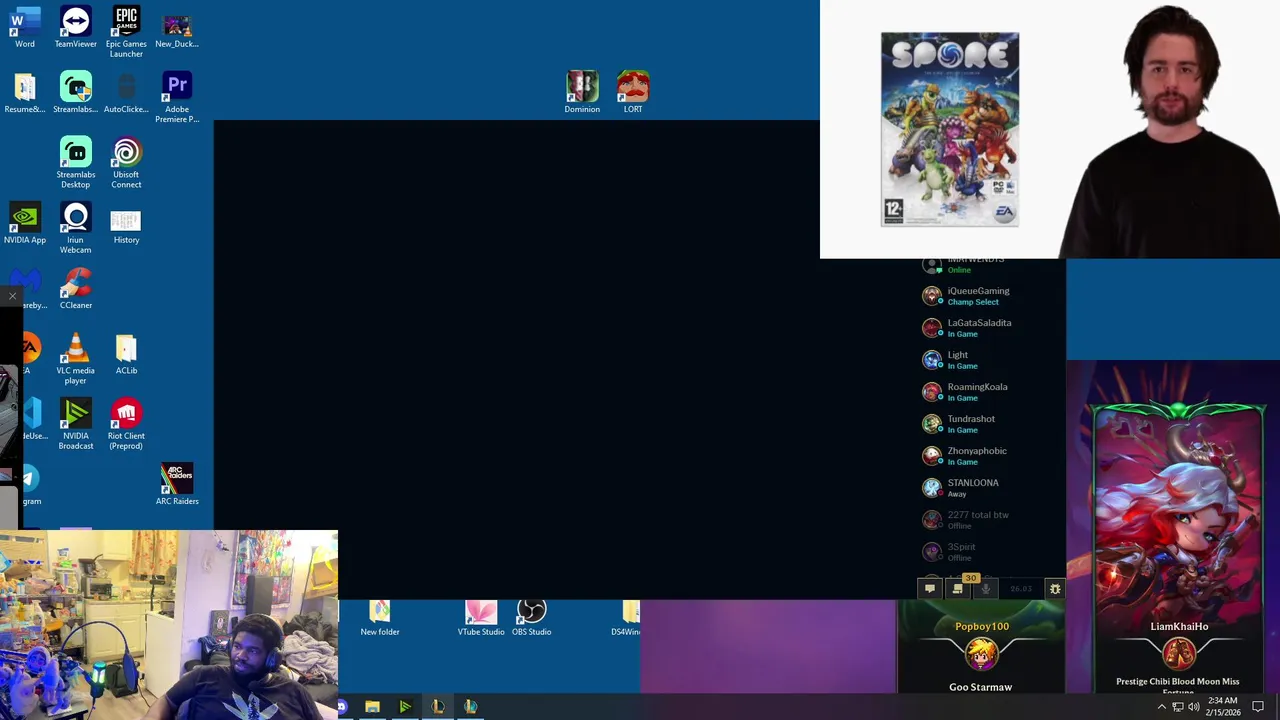Screen dimensions: 1280x720
Task: Open the second League taskbar icon
Action: pyautogui.click(x=471, y=707)
